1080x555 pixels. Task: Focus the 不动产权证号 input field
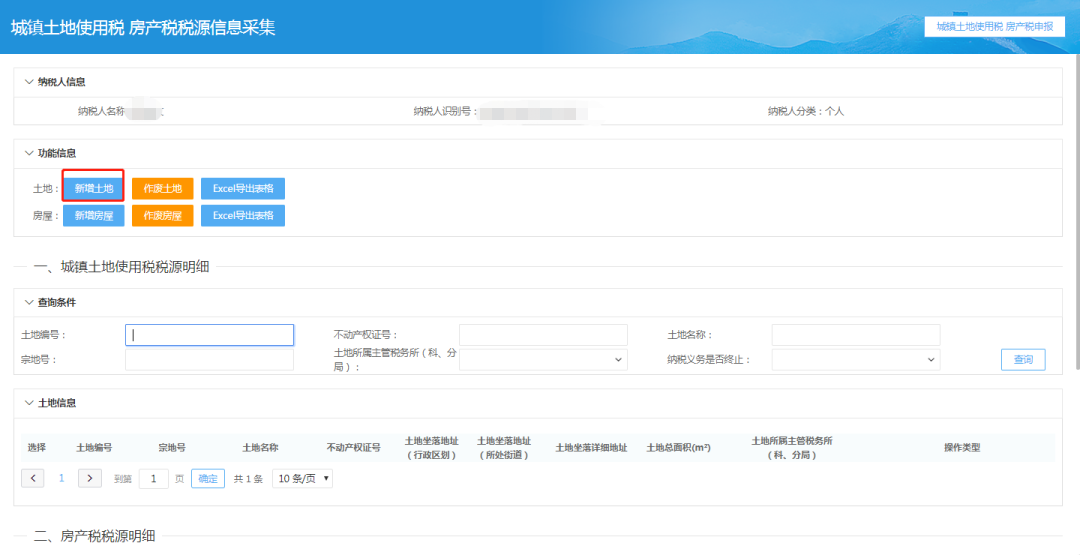tap(543, 335)
